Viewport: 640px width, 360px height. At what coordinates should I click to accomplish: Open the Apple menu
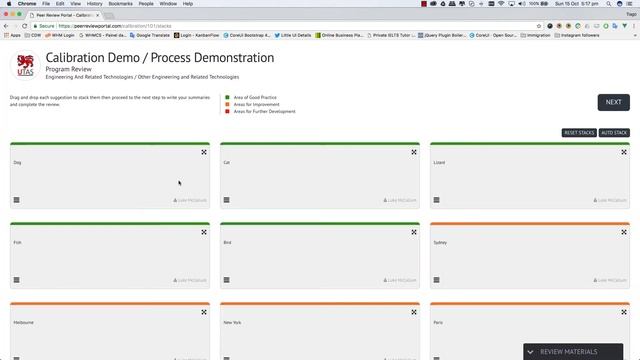click(x=9, y=4)
